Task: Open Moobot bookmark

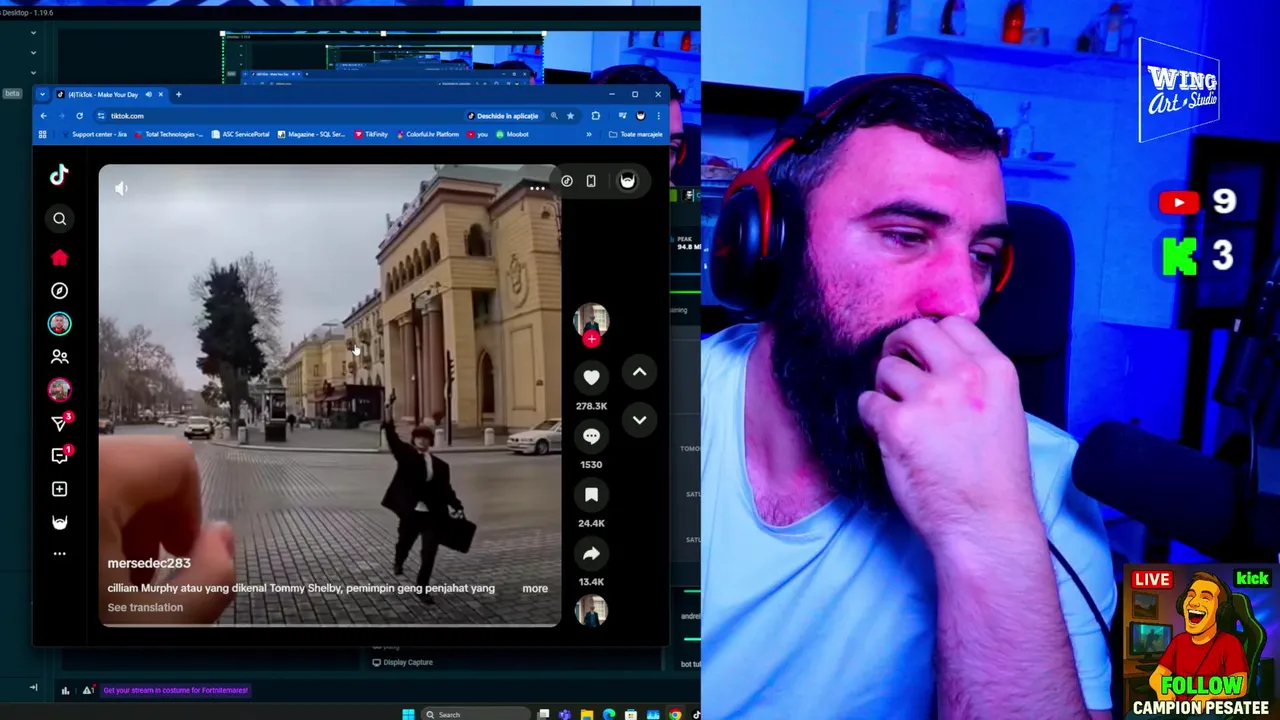Action: click(511, 134)
